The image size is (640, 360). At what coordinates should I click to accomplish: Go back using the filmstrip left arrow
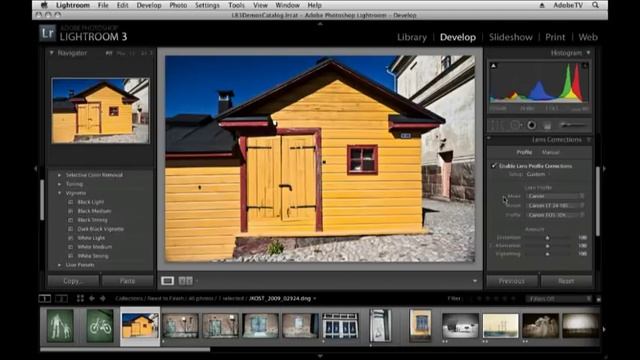point(92,298)
